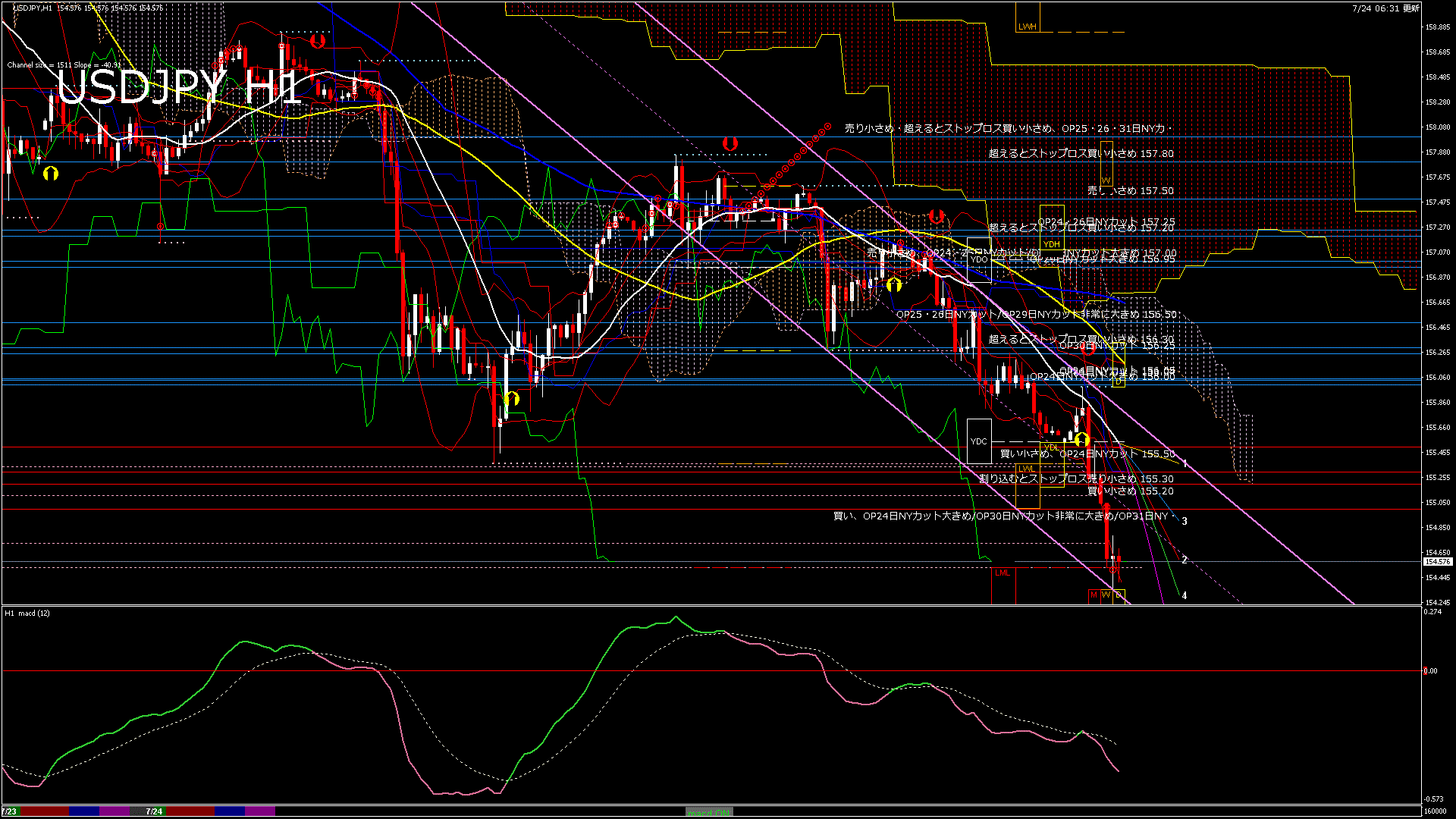Click the purple session bar after 7/24
The height and width of the screenshot is (819, 1456).
click(259, 811)
